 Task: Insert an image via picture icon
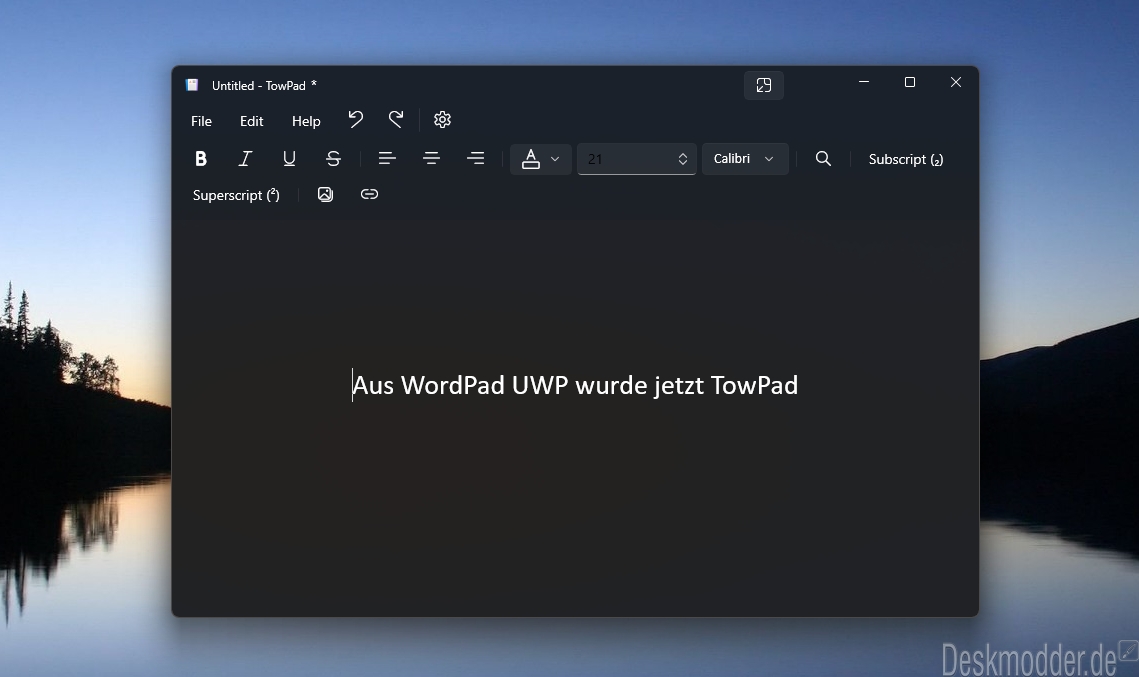coord(325,194)
